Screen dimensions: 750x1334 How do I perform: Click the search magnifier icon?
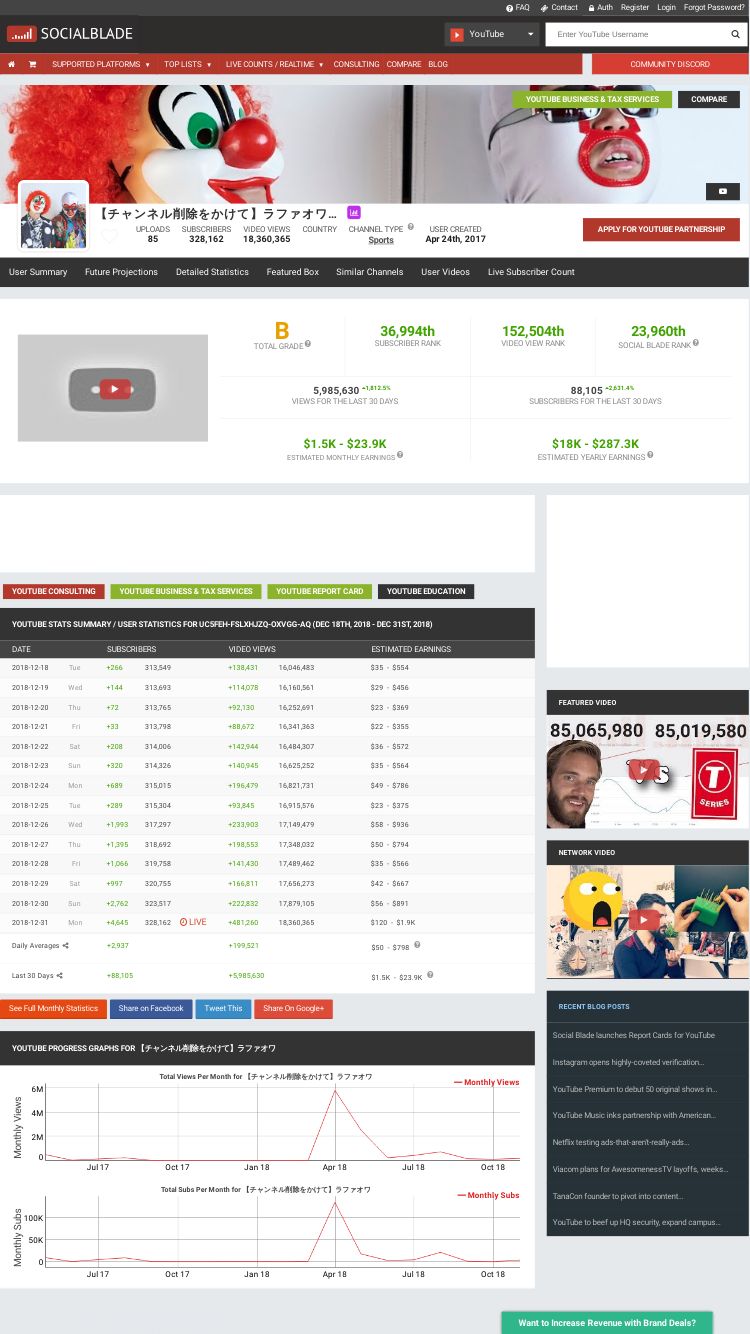click(736, 34)
